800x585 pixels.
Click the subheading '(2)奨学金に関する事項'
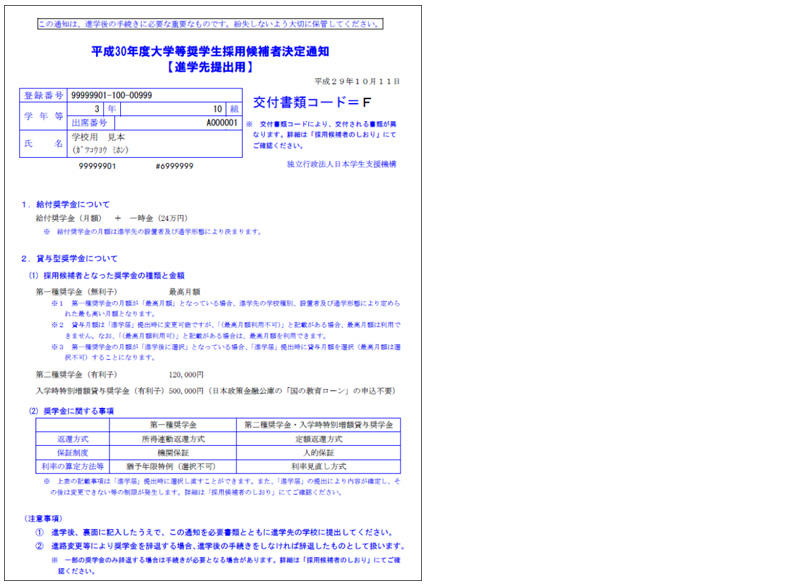pos(71,411)
